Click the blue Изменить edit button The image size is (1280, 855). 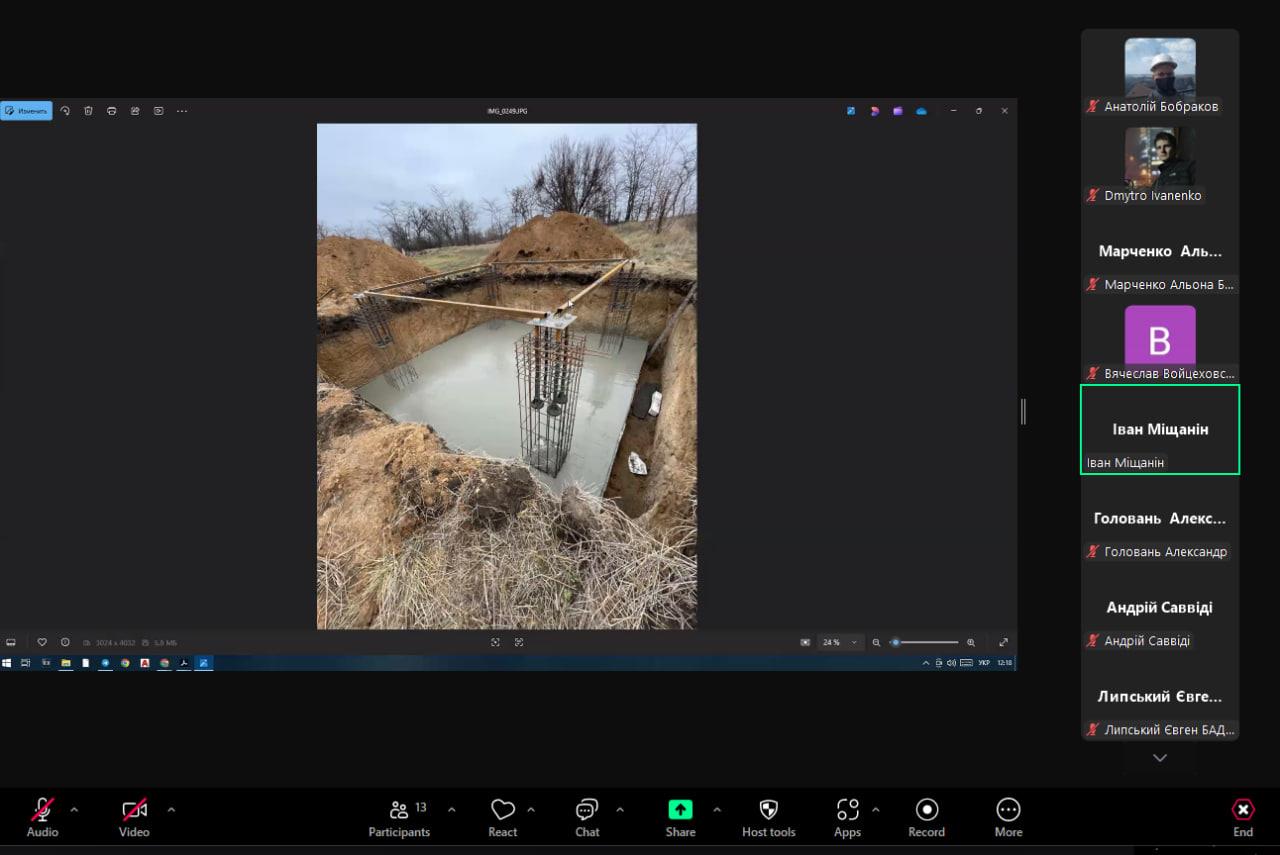click(x=27, y=111)
